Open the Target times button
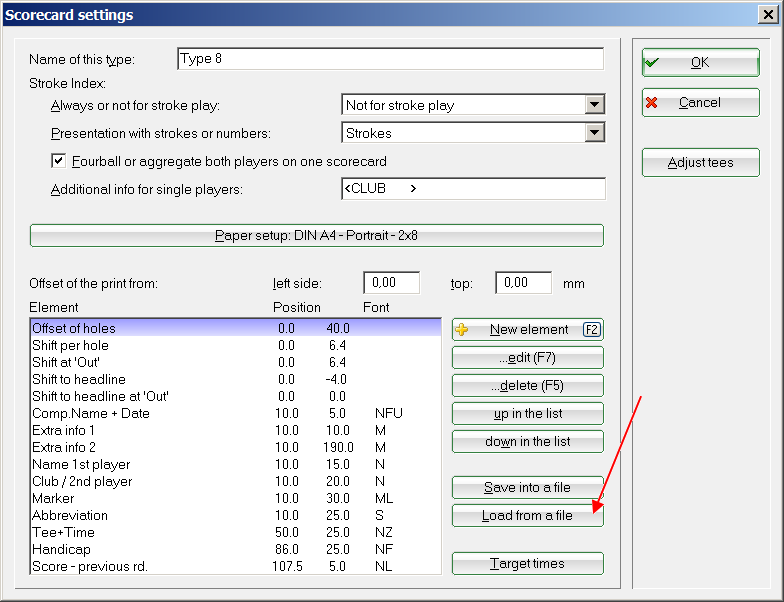784x602 pixels. tap(527, 564)
